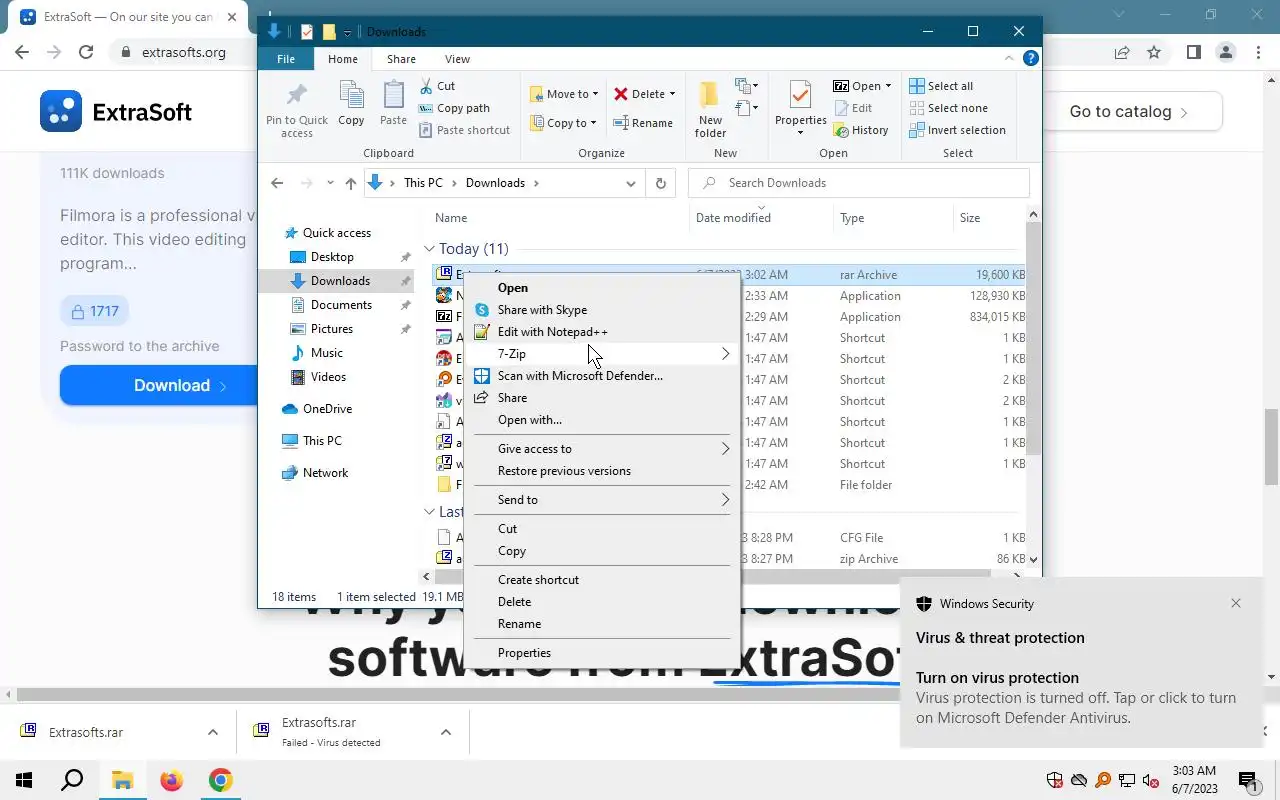Click the Search Downloads field
This screenshot has height=800, width=1280.
pos(859,183)
